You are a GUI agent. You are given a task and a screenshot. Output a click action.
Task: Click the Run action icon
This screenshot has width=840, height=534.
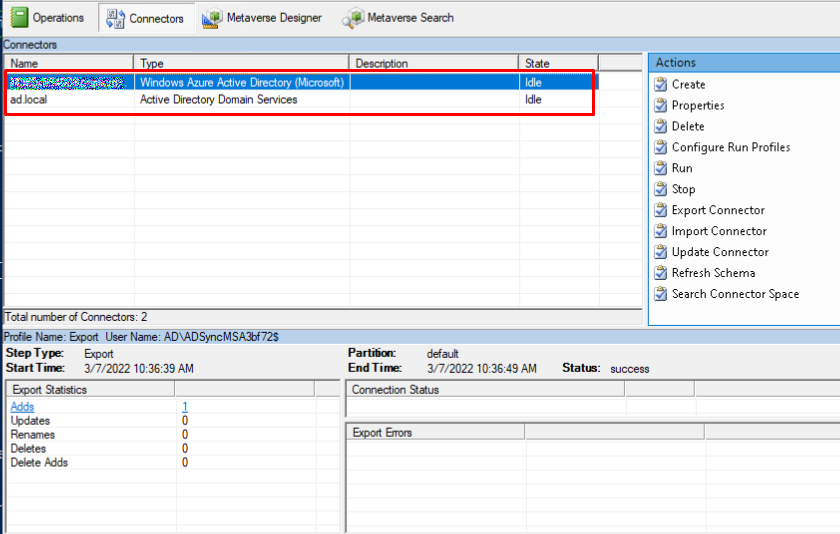tap(661, 169)
